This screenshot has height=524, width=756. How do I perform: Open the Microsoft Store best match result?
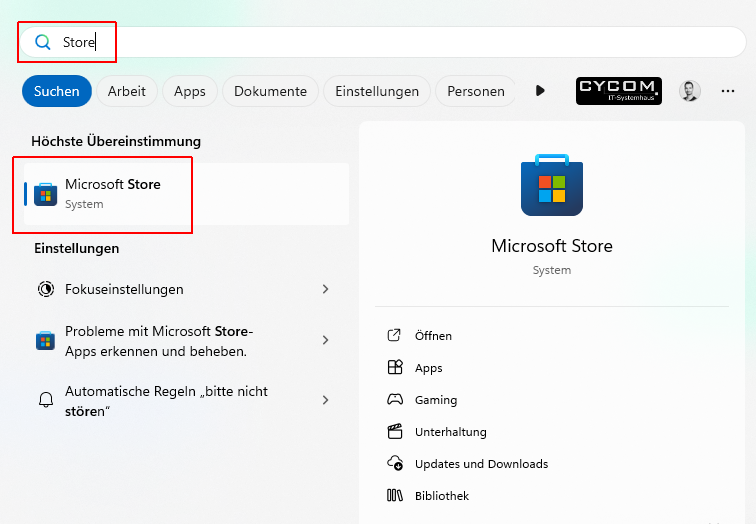point(186,194)
